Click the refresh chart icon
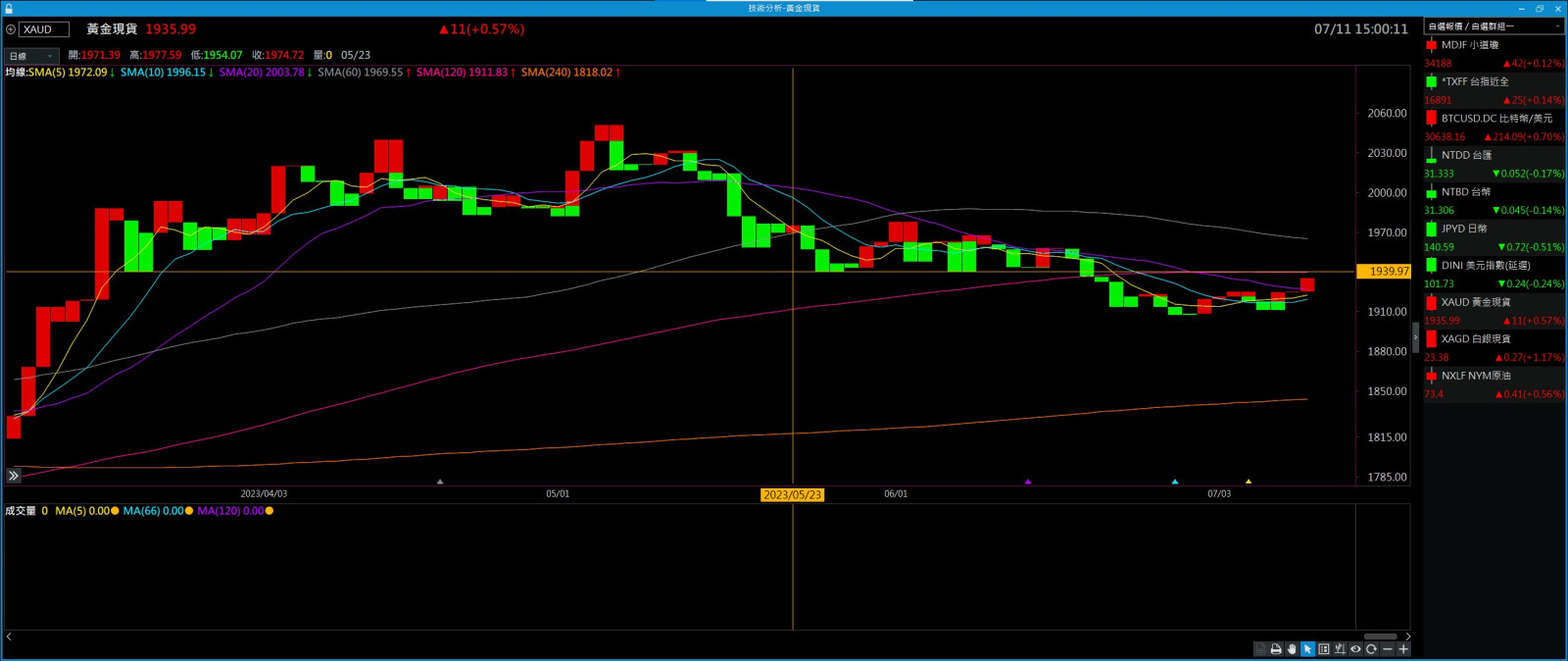This screenshot has height=661, width=1568. [x=1371, y=649]
